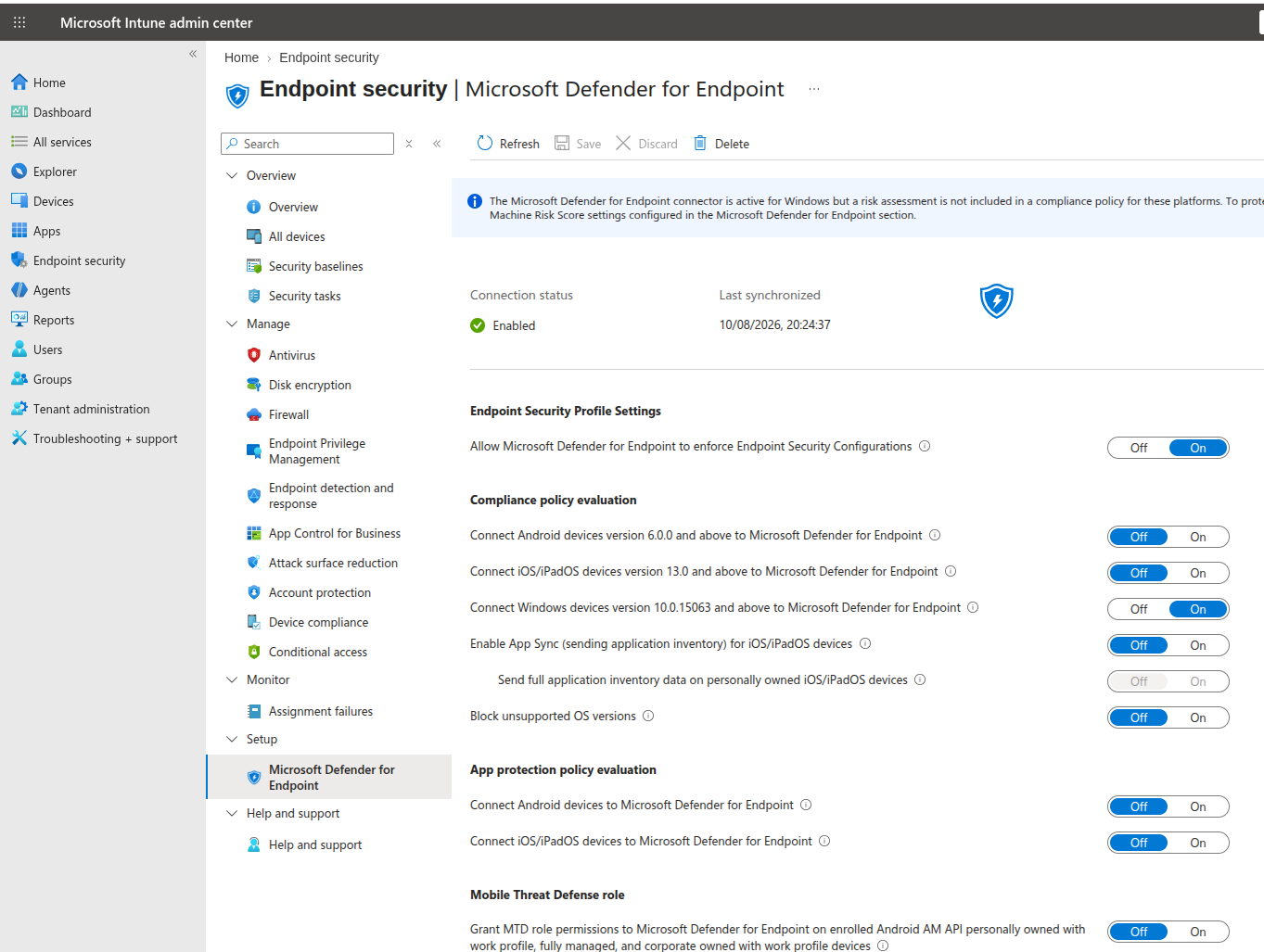The height and width of the screenshot is (952, 1264).
Task: Open Endpoint Privilege Management menu item
Action: (317, 451)
